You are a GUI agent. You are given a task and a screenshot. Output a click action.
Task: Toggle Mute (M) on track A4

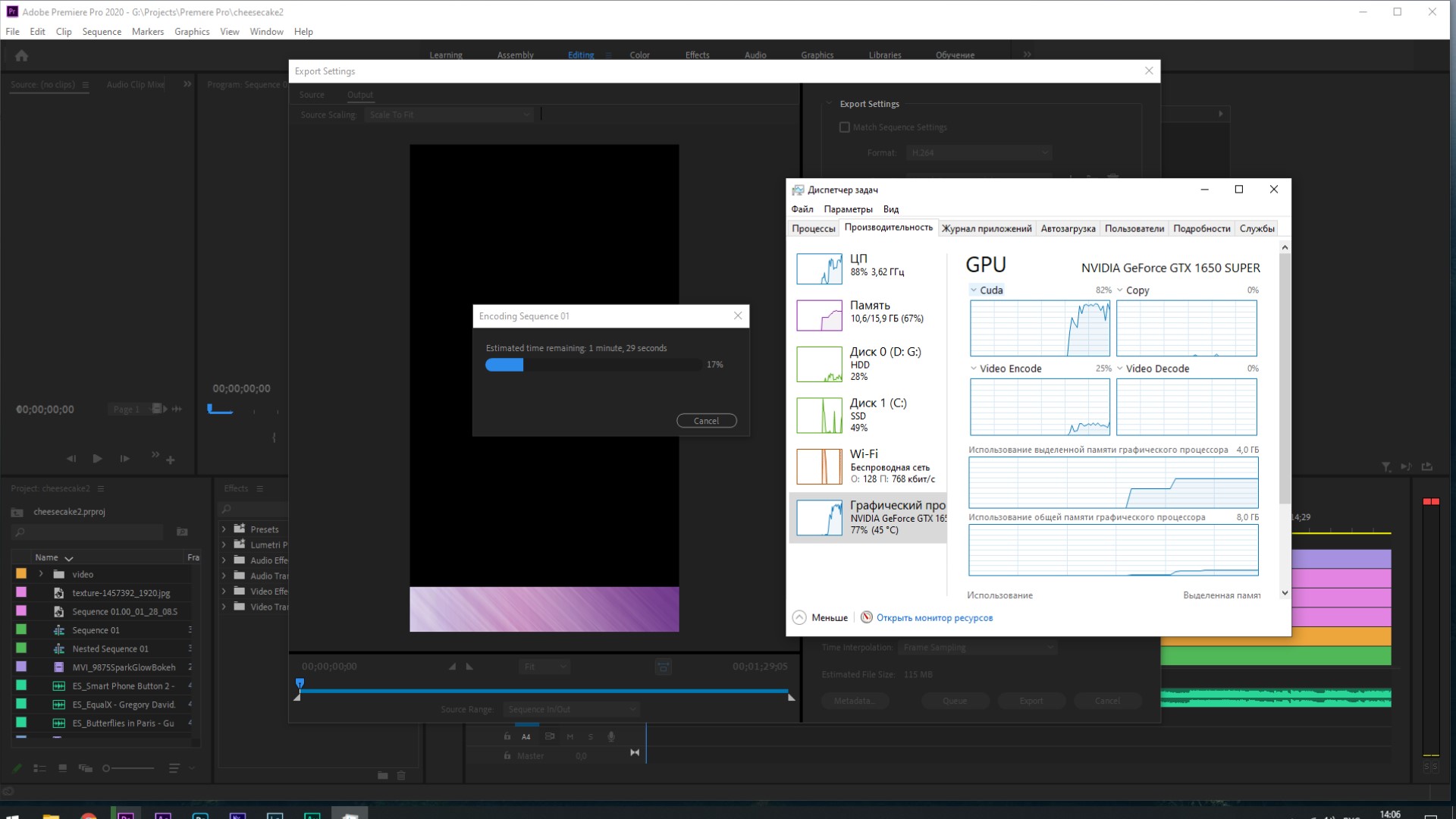(570, 736)
